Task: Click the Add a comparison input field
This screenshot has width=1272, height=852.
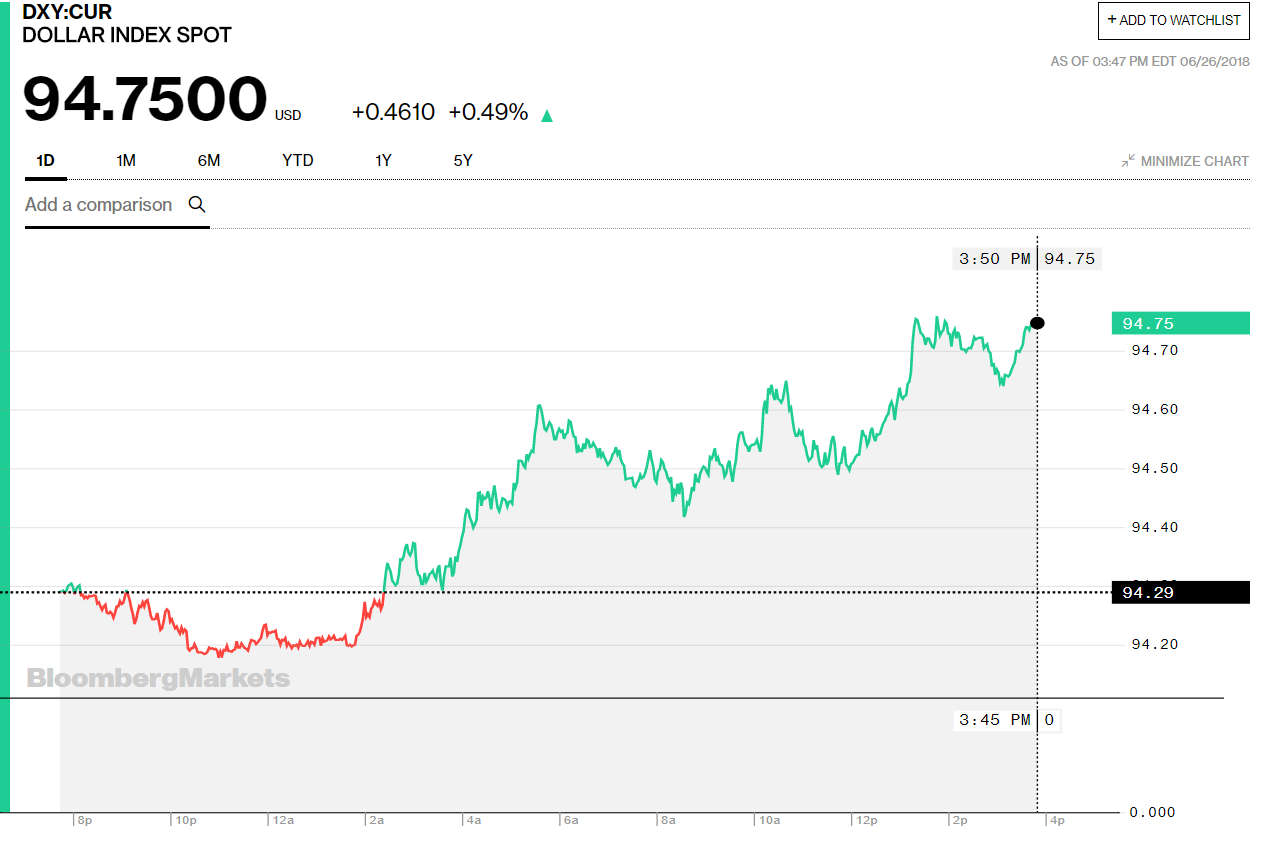Action: [97, 204]
